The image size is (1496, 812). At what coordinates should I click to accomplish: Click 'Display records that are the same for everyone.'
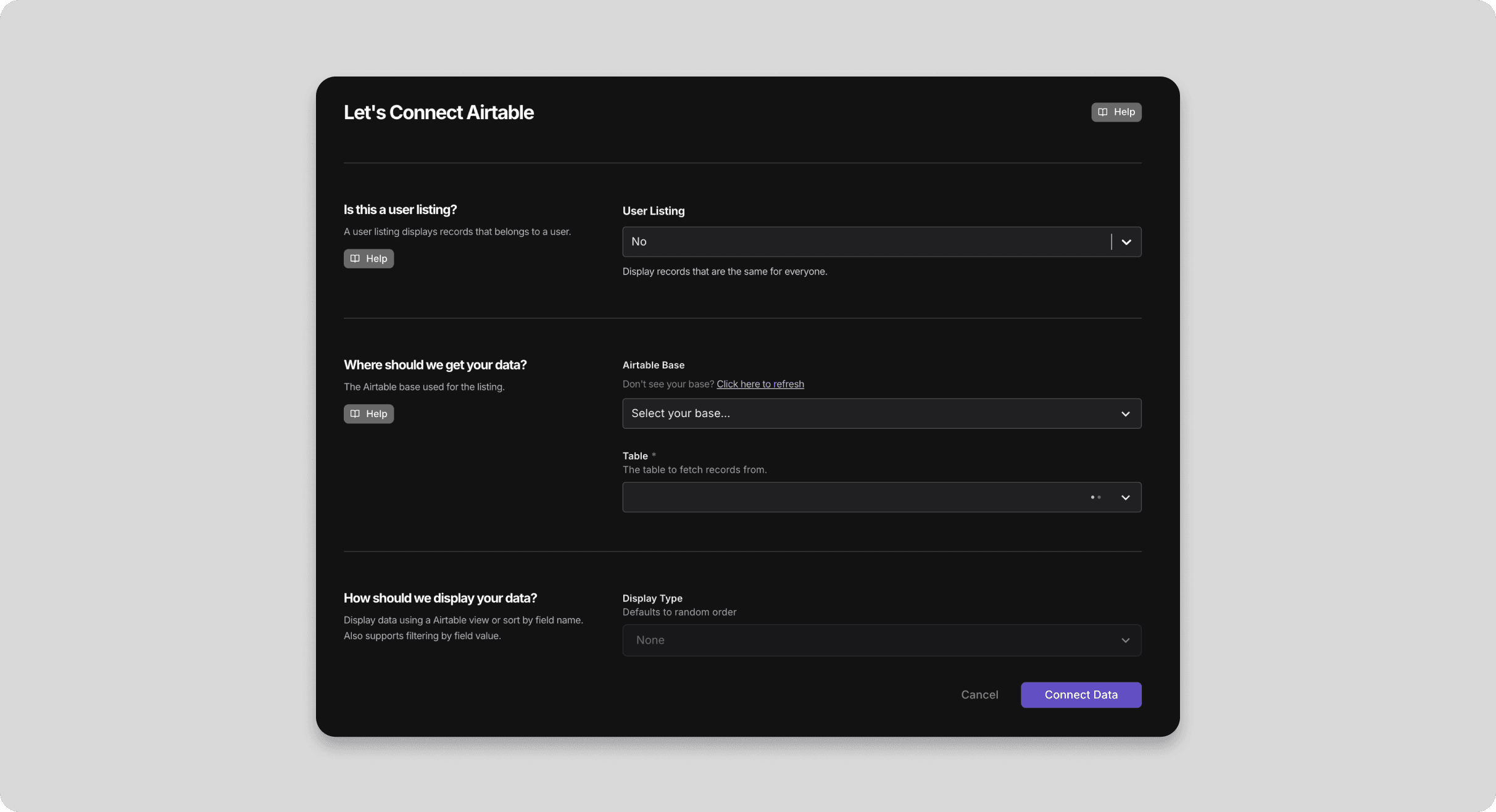pos(725,271)
